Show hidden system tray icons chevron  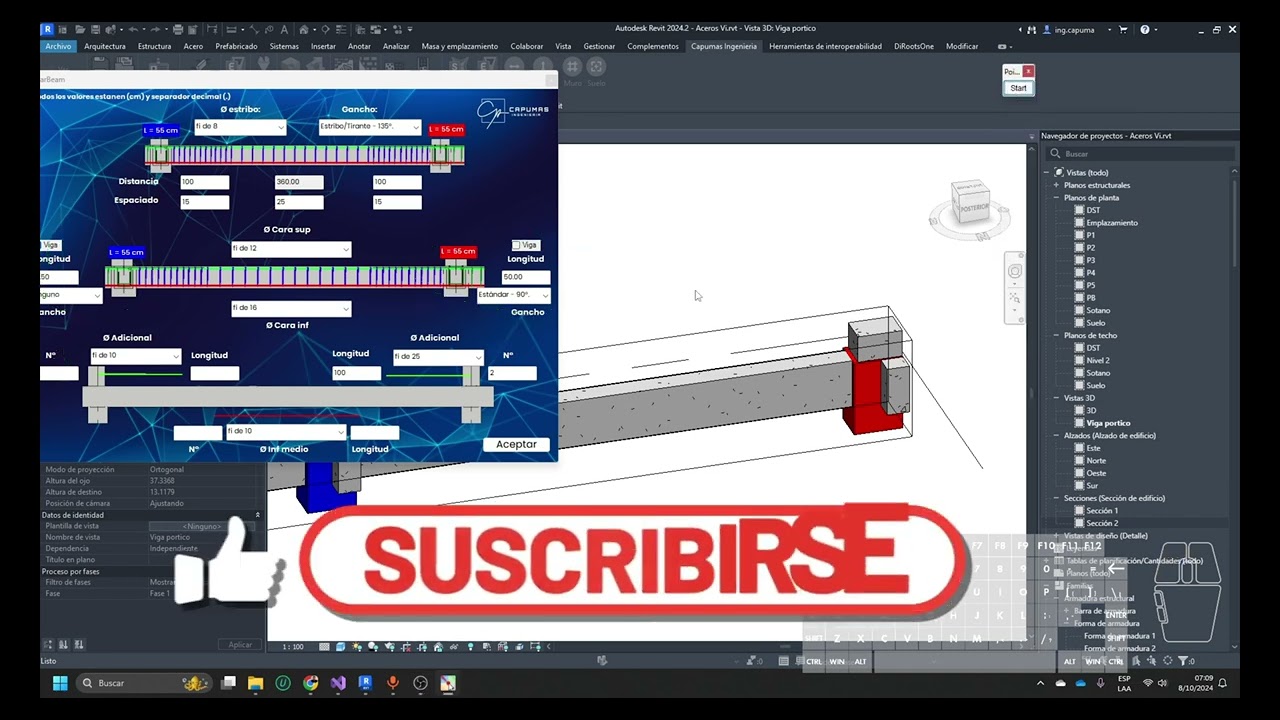click(1040, 683)
